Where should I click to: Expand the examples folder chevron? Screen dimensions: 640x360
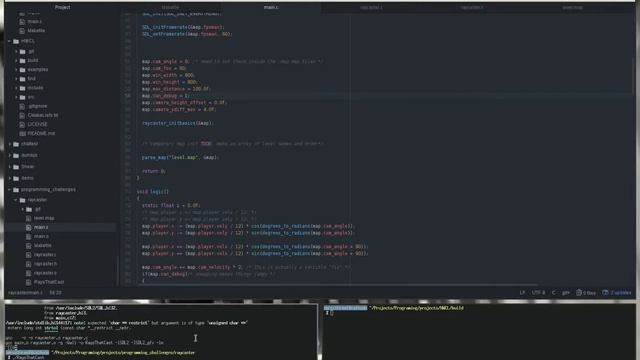(16, 70)
